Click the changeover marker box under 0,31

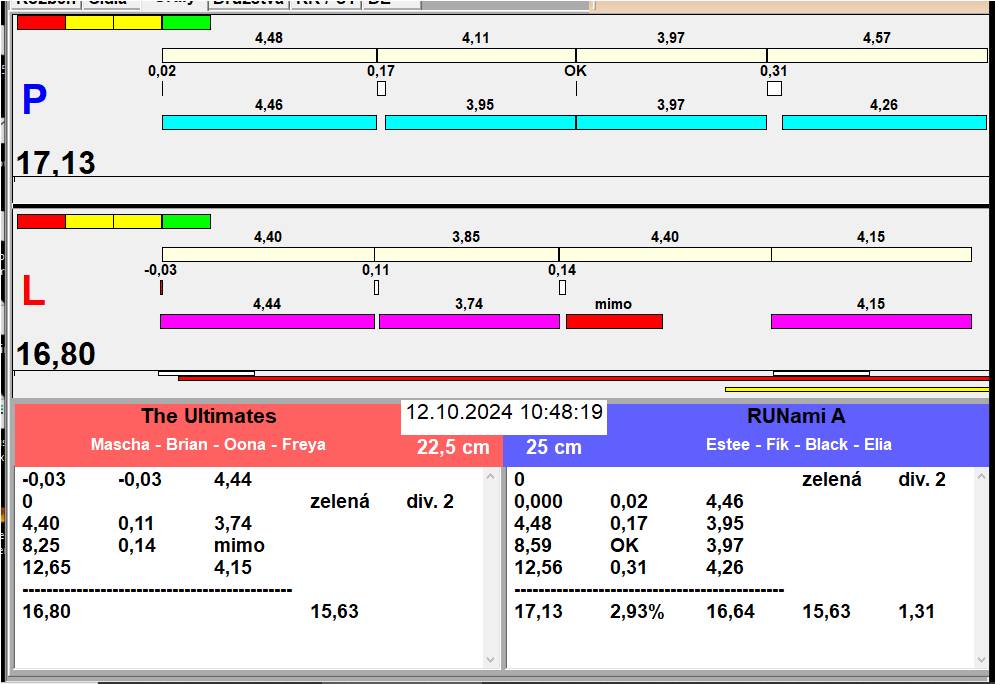[x=774, y=89]
